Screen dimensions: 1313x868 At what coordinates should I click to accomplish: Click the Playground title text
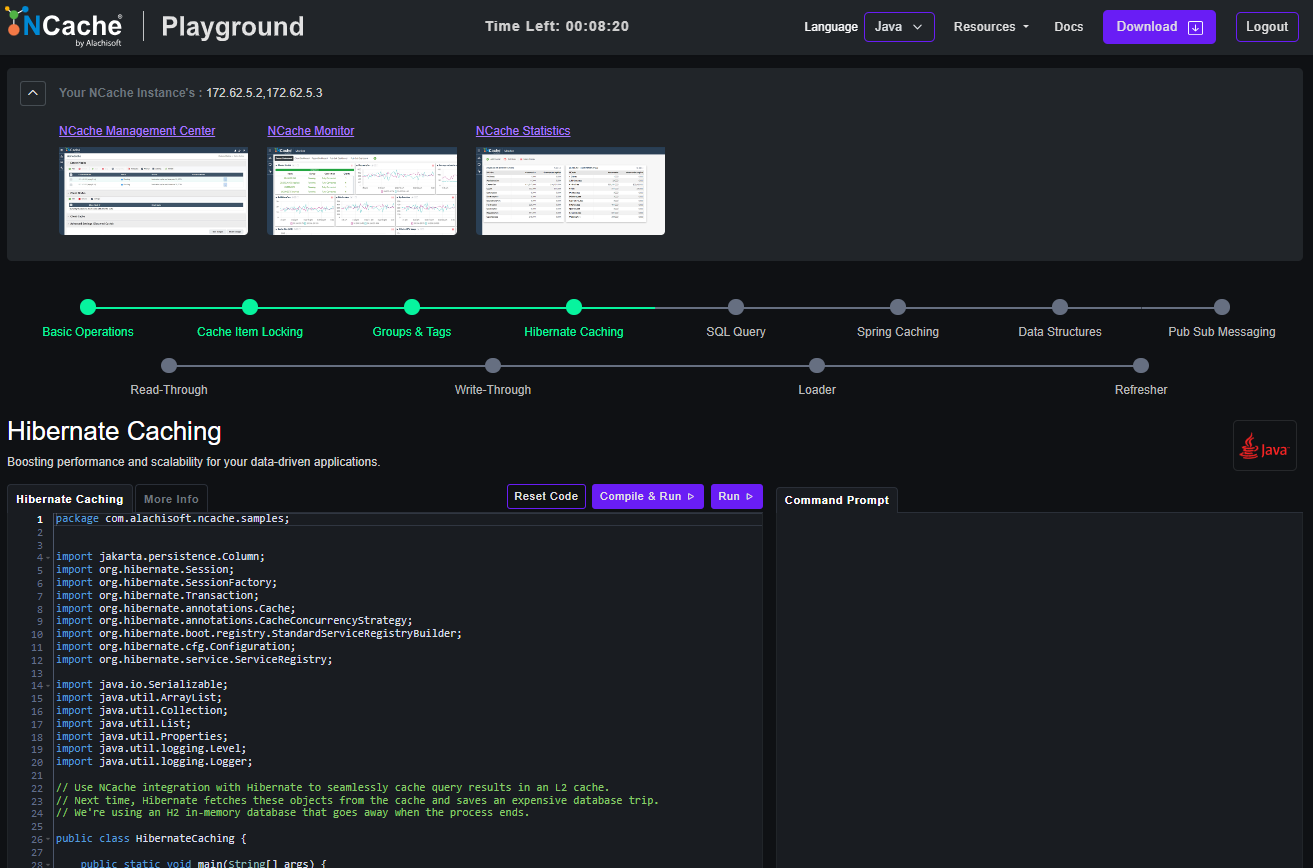[x=233, y=27]
